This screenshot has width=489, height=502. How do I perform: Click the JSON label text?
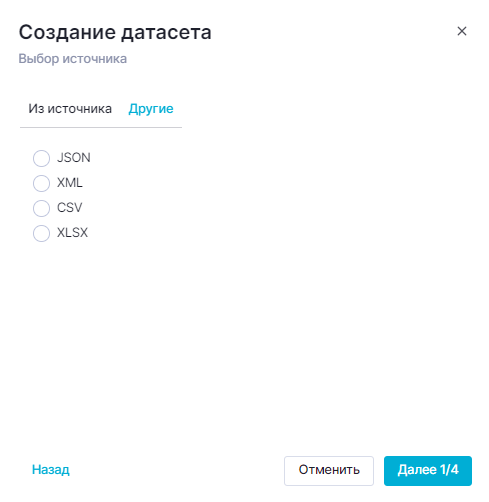(x=74, y=158)
